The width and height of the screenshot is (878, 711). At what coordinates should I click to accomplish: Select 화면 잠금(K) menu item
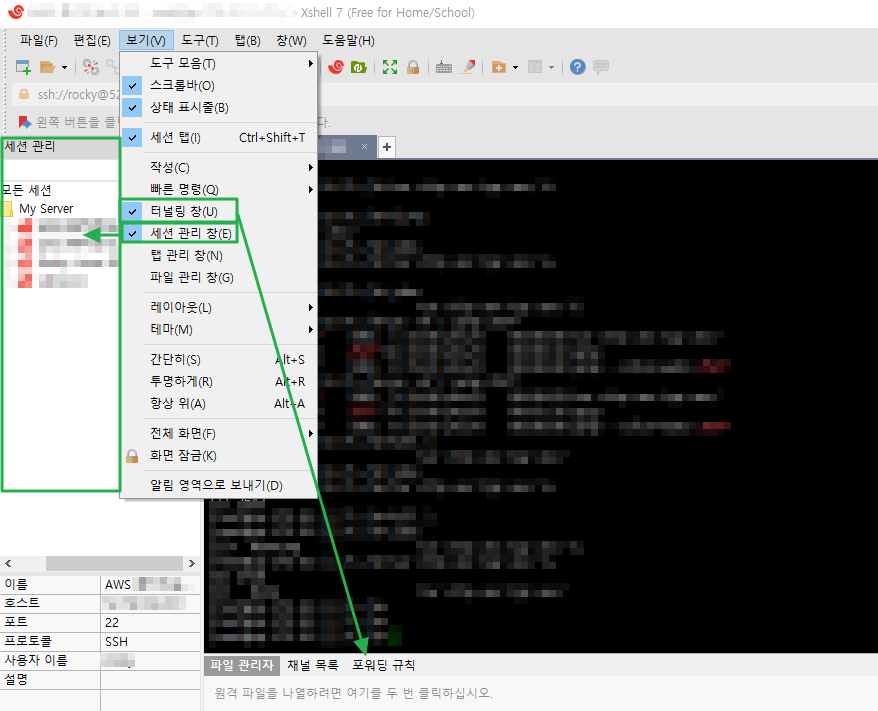pyautogui.click(x=219, y=455)
